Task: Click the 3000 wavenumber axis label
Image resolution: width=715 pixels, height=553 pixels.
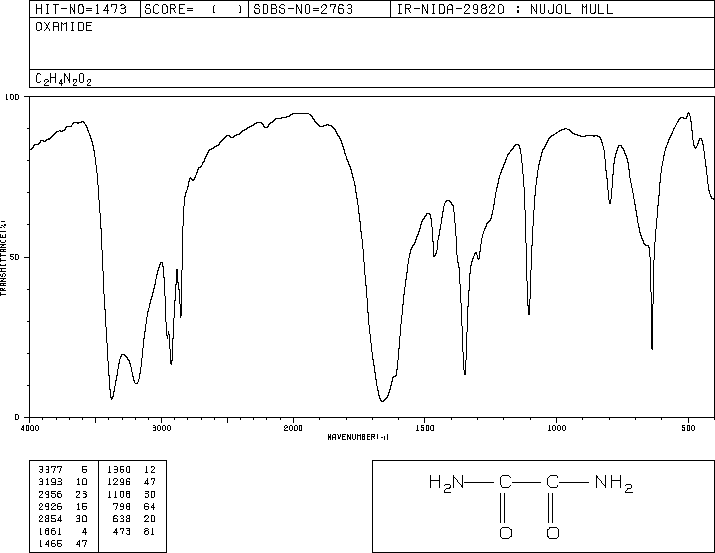Action: coord(161,428)
